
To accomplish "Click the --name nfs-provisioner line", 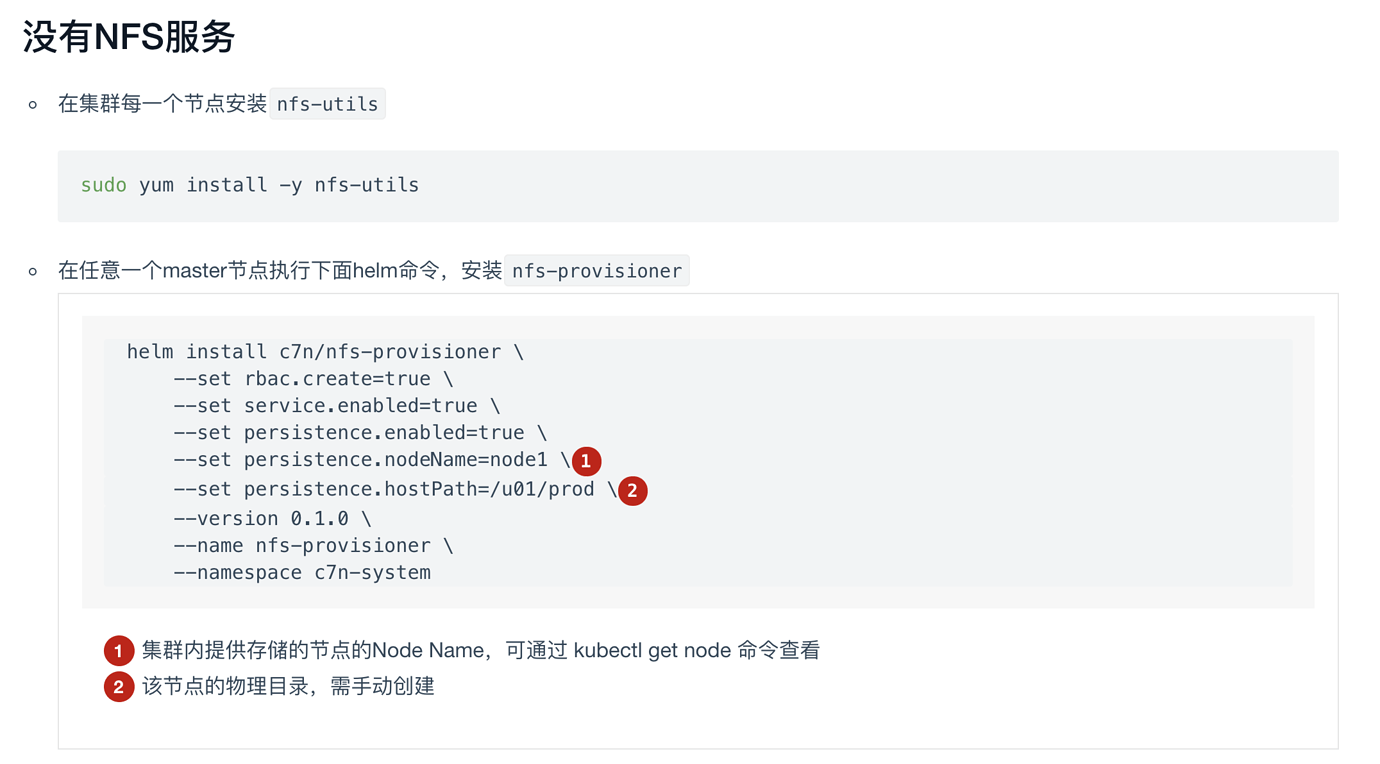I will click(313, 546).
